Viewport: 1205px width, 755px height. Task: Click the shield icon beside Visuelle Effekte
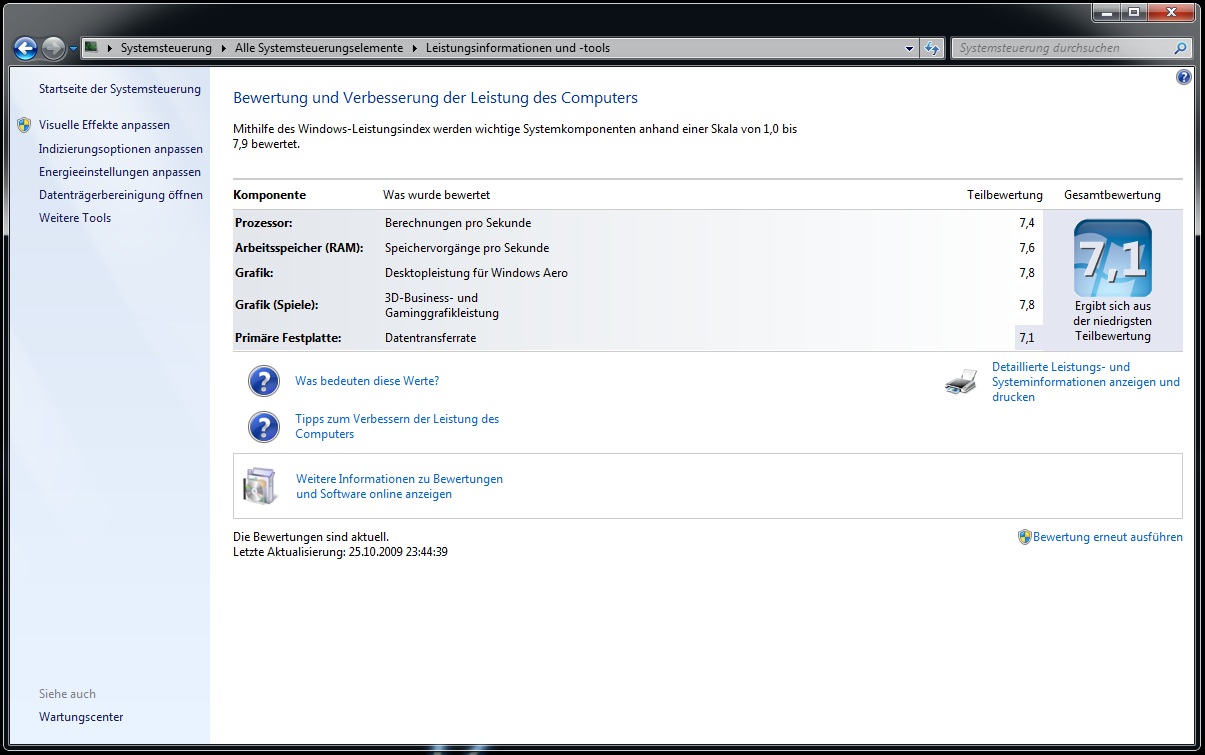(24, 125)
